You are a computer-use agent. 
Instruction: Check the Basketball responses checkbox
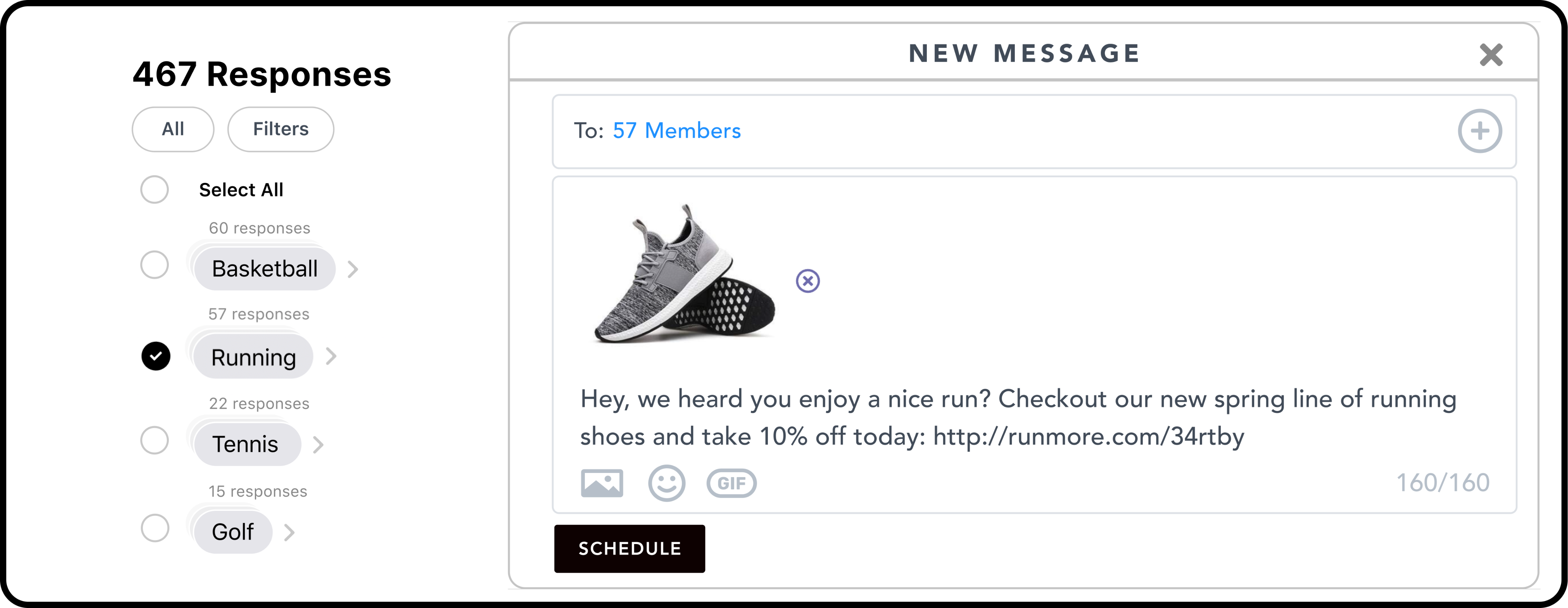(155, 265)
